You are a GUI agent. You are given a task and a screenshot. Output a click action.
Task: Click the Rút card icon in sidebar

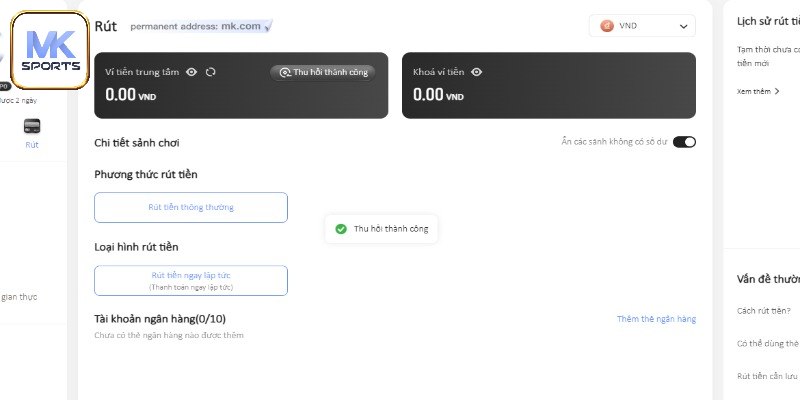(32, 126)
